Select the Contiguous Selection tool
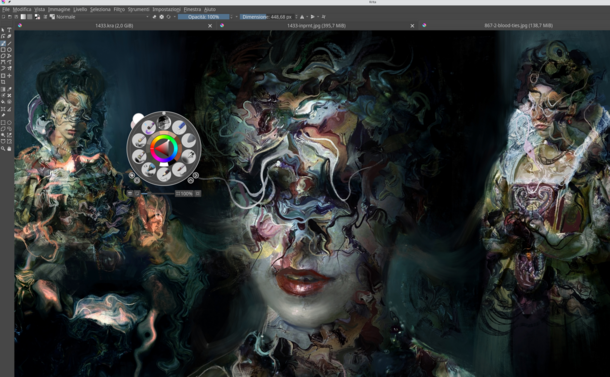 [x=3, y=135]
